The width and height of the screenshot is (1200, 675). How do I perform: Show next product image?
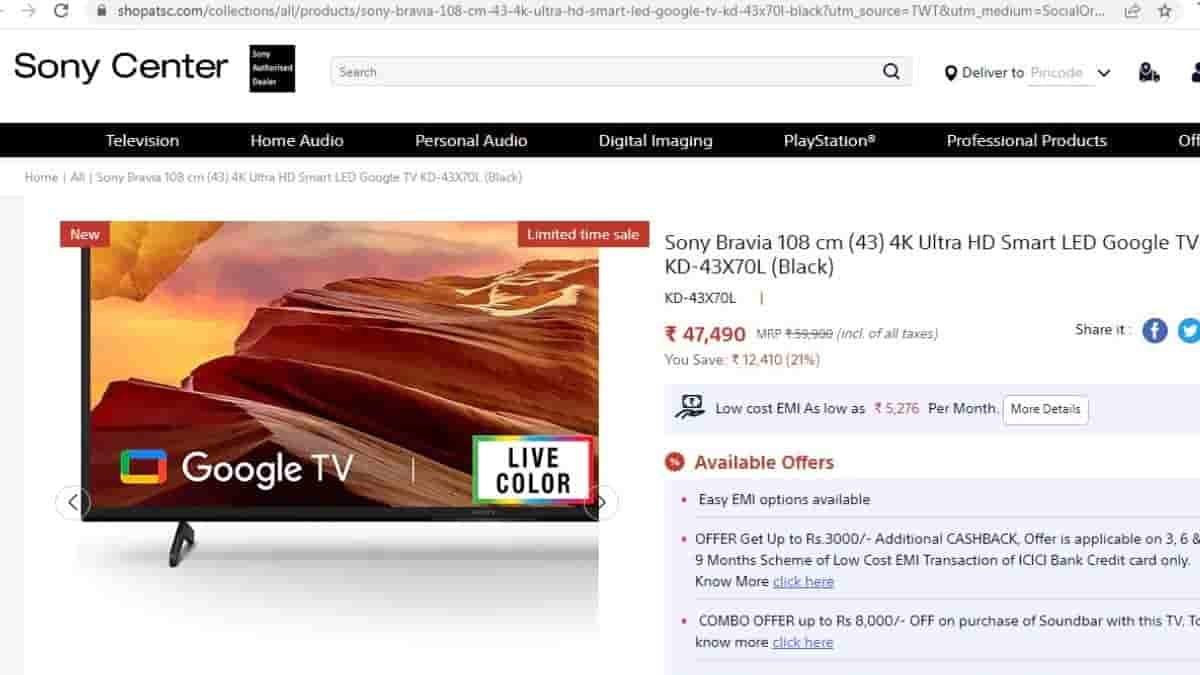click(602, 502)
